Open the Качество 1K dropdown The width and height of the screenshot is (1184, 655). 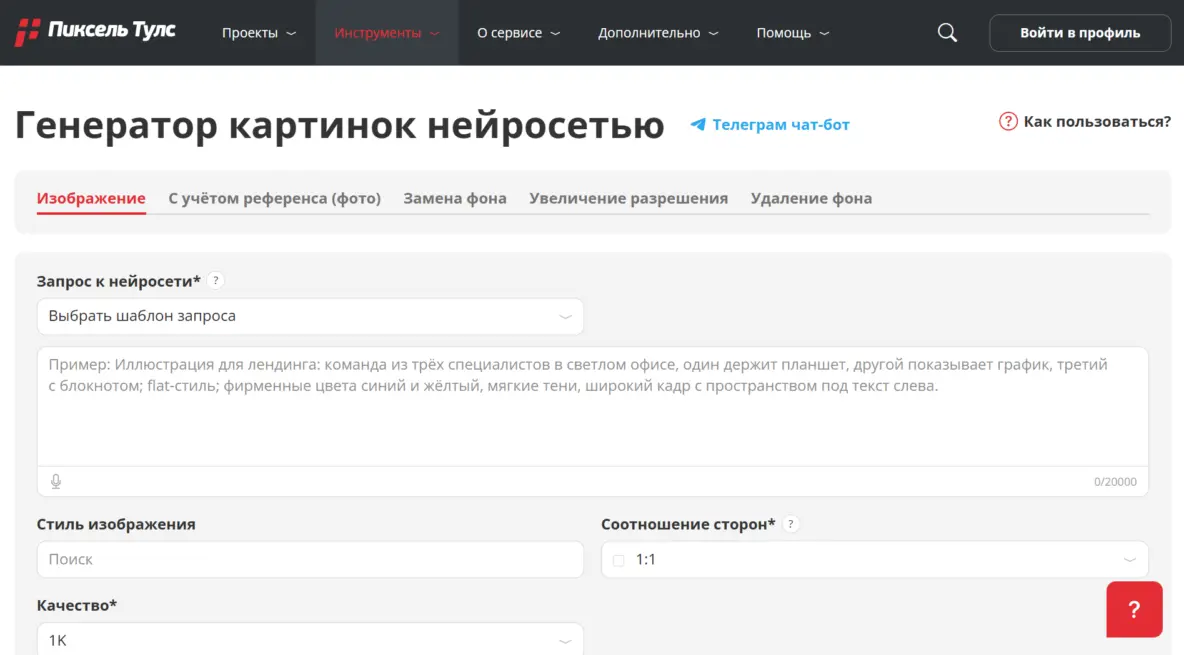click(310, 640)
